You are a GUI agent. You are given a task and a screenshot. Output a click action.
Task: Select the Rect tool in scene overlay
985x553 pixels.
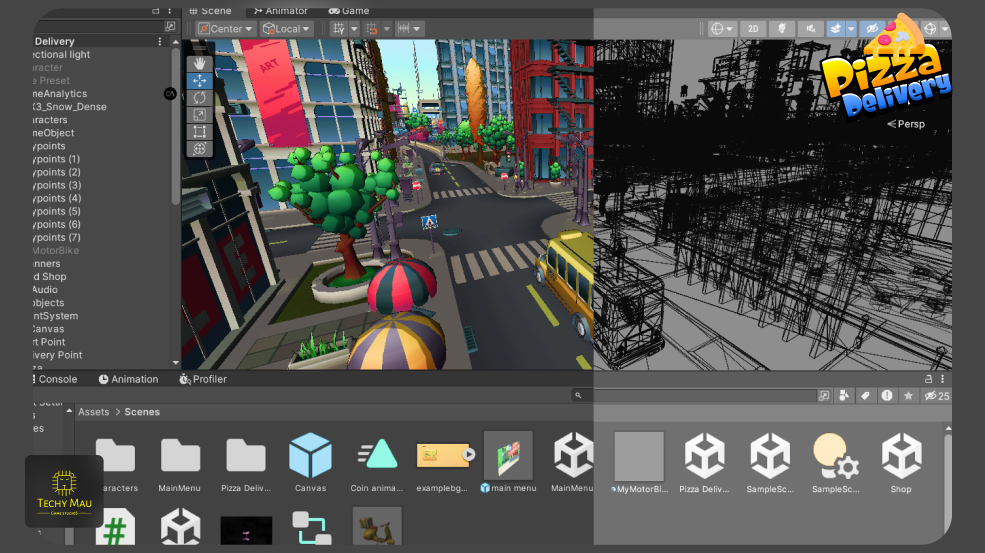(200, 131)
